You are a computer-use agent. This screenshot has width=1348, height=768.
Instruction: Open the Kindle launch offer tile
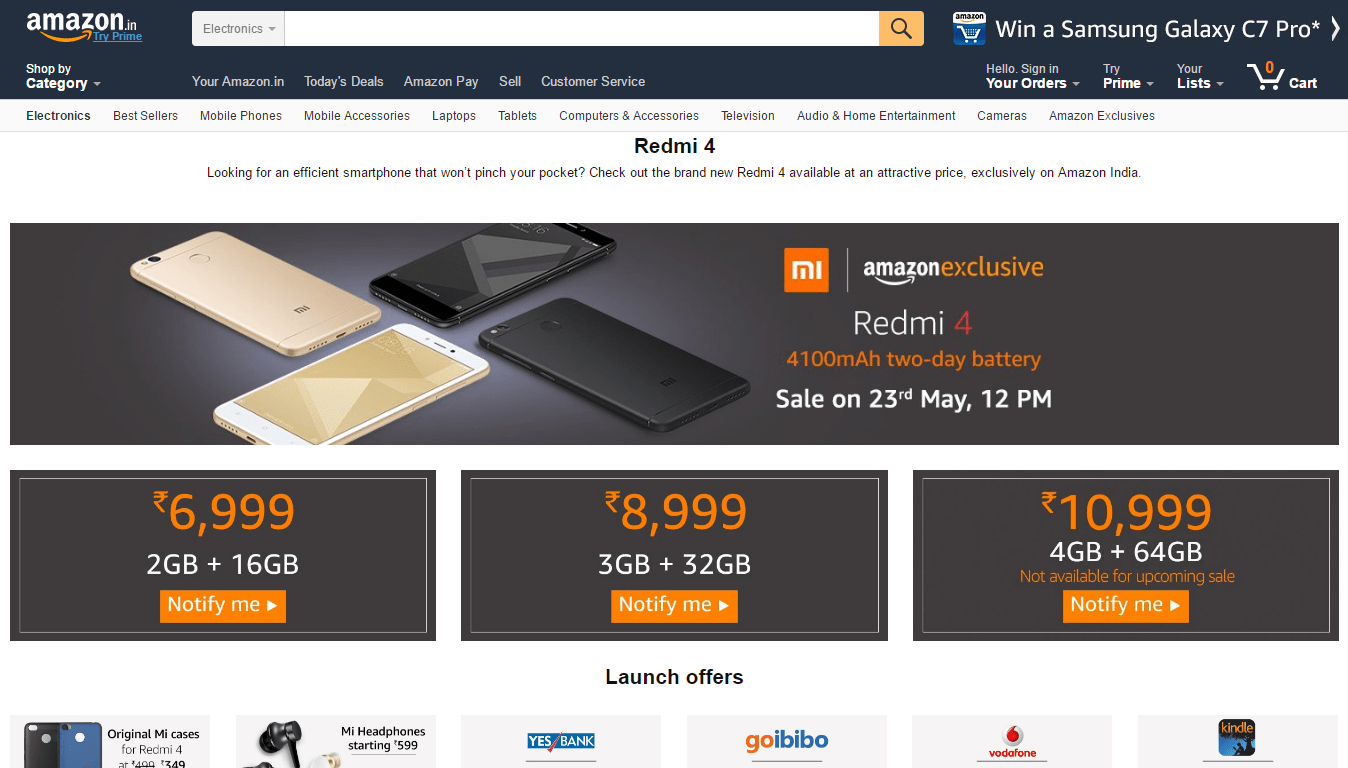tap(1238, 741)
